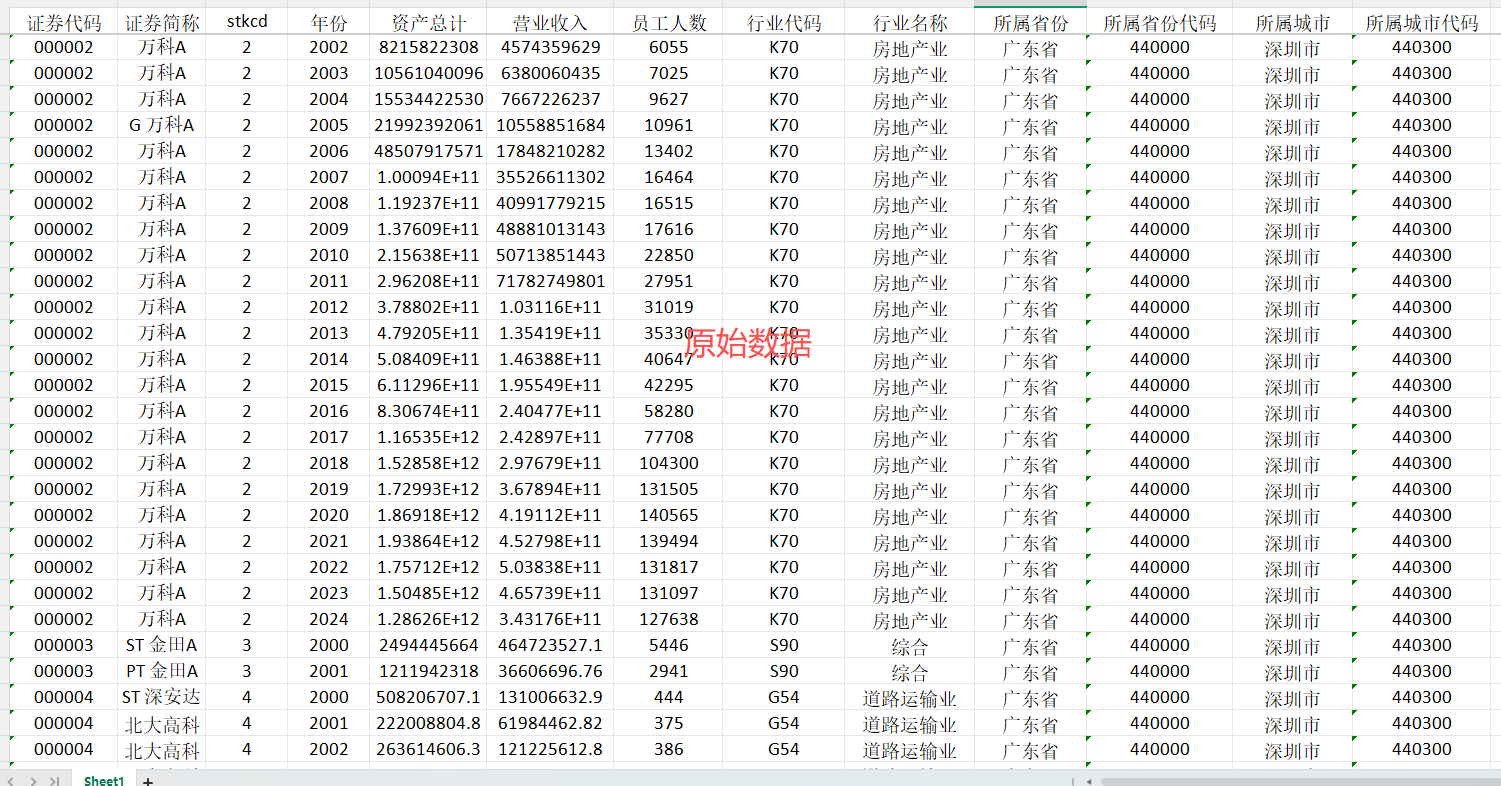This screenshot has height=786, width=1501.
Task: Select the 所属省份 header cell
Action: tap(1031, 22)
